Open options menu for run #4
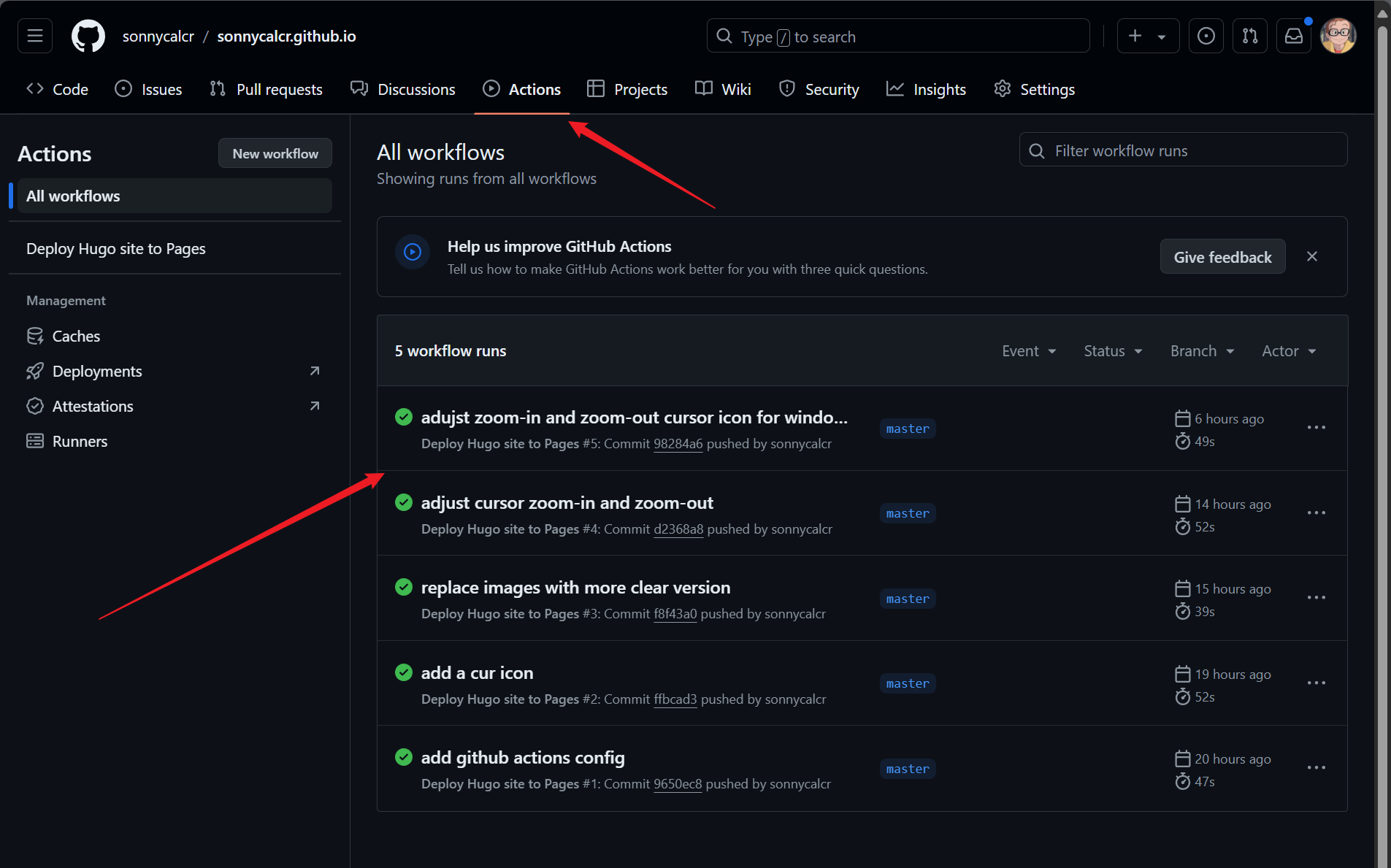Screen dimensions: 1391x868 1316,512
